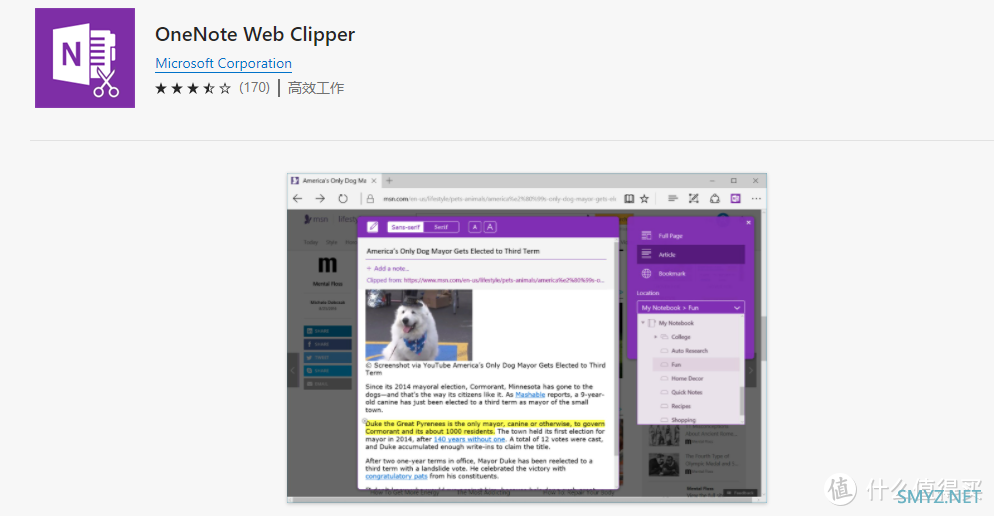Expand the College section group
Screen dimensions: 994x516
pos(655,337)
